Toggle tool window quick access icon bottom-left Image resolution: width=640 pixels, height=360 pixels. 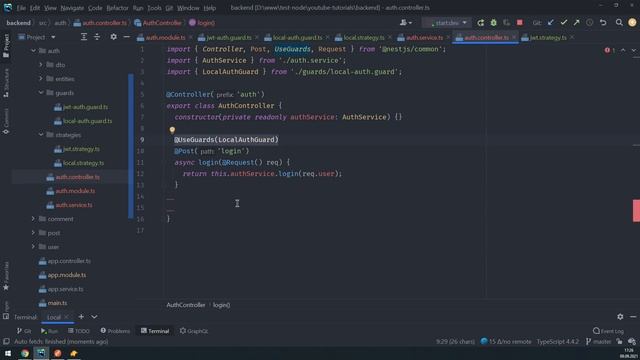pos(6,342)
